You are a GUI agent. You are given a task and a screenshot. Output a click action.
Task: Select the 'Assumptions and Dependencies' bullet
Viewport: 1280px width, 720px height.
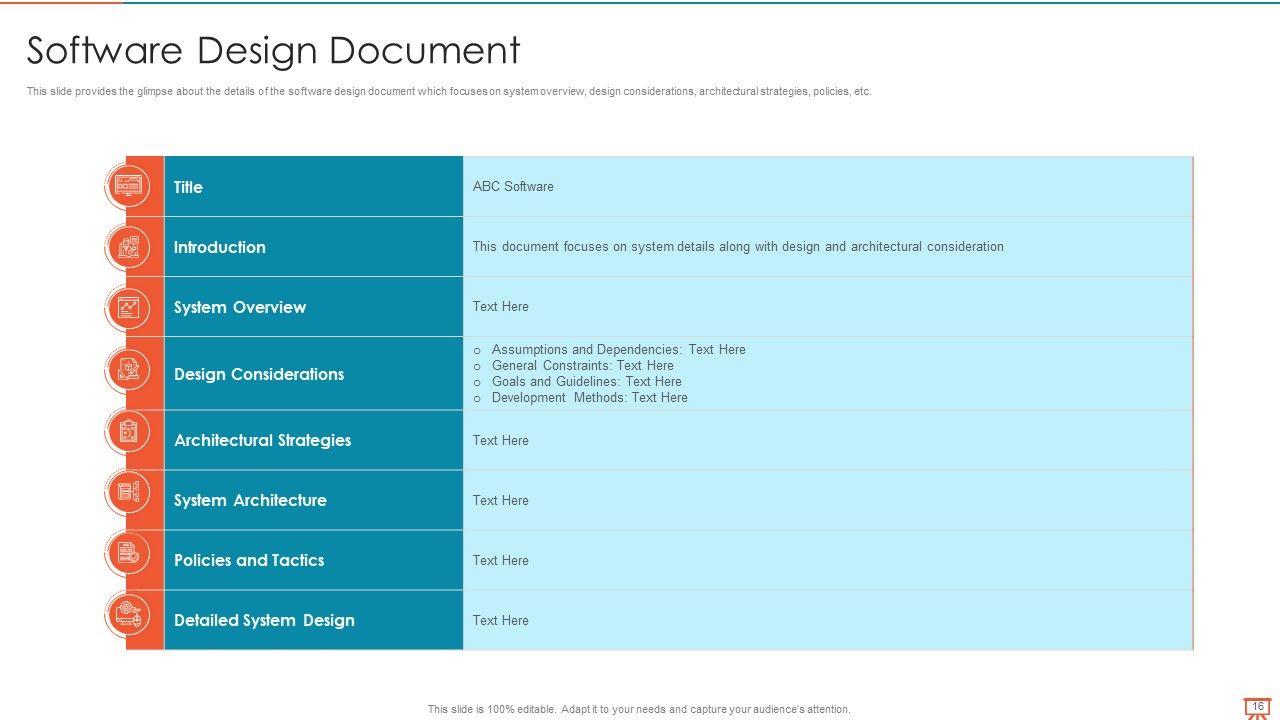coord(618,350)
